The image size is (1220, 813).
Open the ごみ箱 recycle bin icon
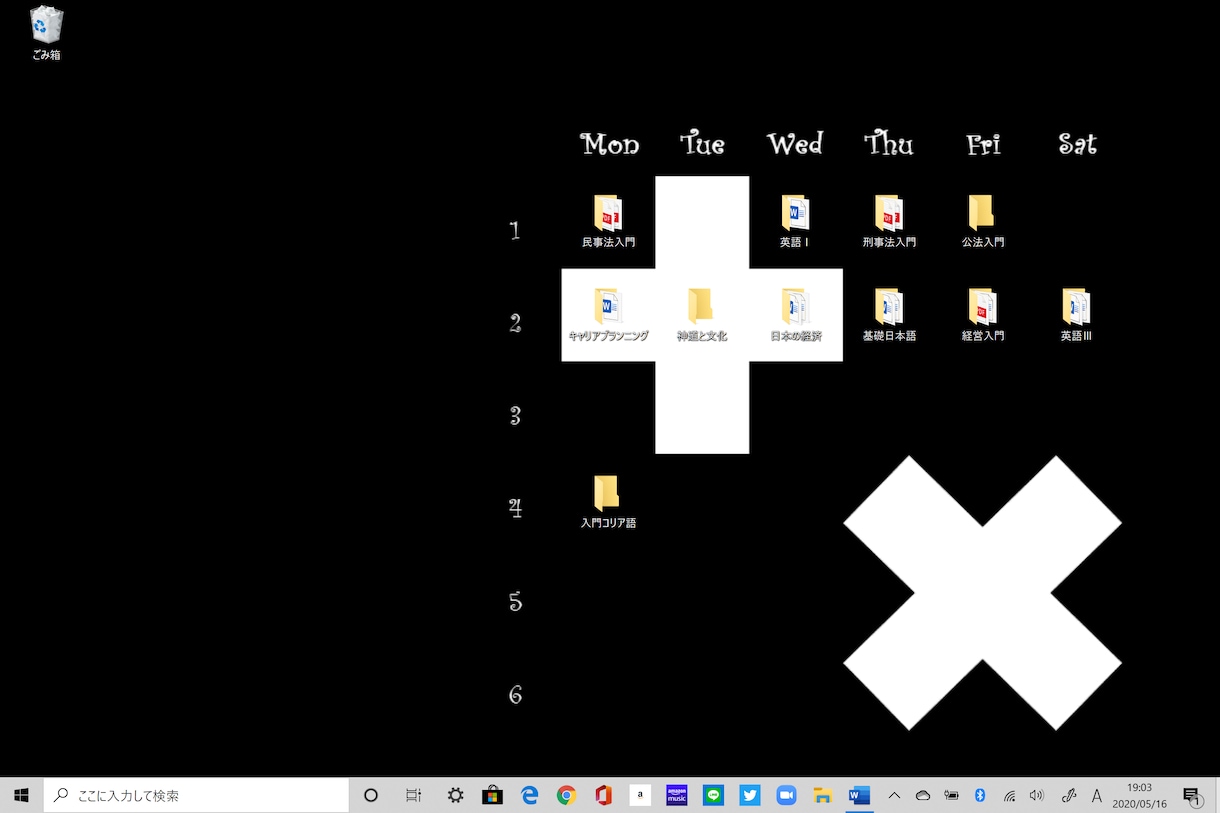coord(46,33)
